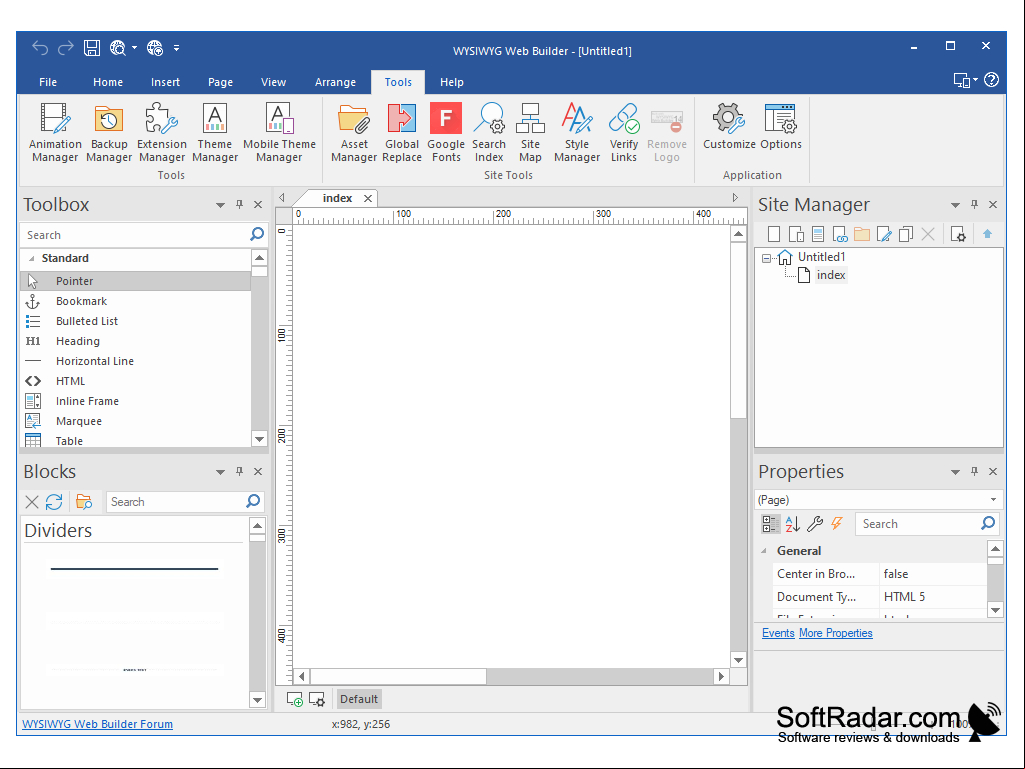Toggle the categorized view in Properties
Viewport: 1025px width, 769px height.
(770, 524)
